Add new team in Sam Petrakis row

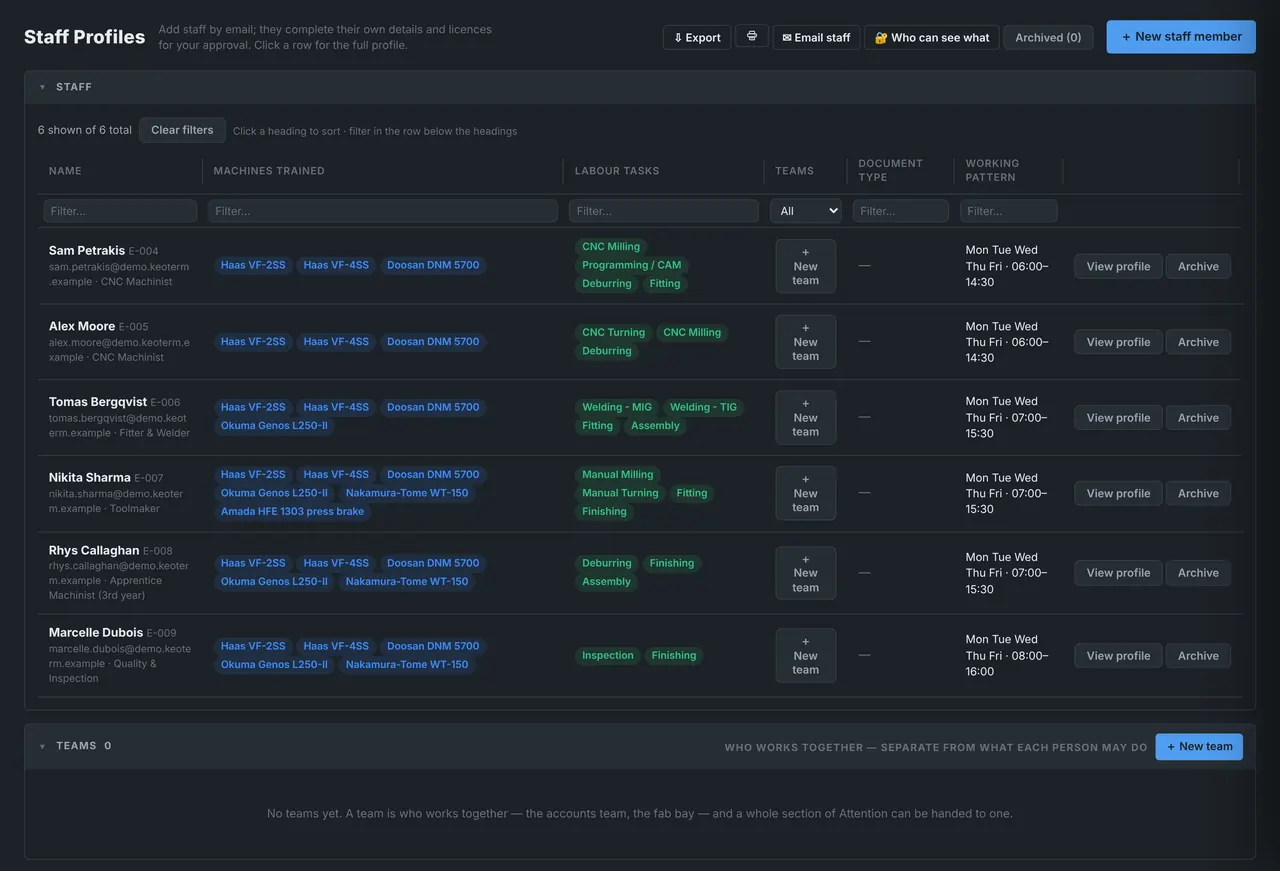click(805, 266)
